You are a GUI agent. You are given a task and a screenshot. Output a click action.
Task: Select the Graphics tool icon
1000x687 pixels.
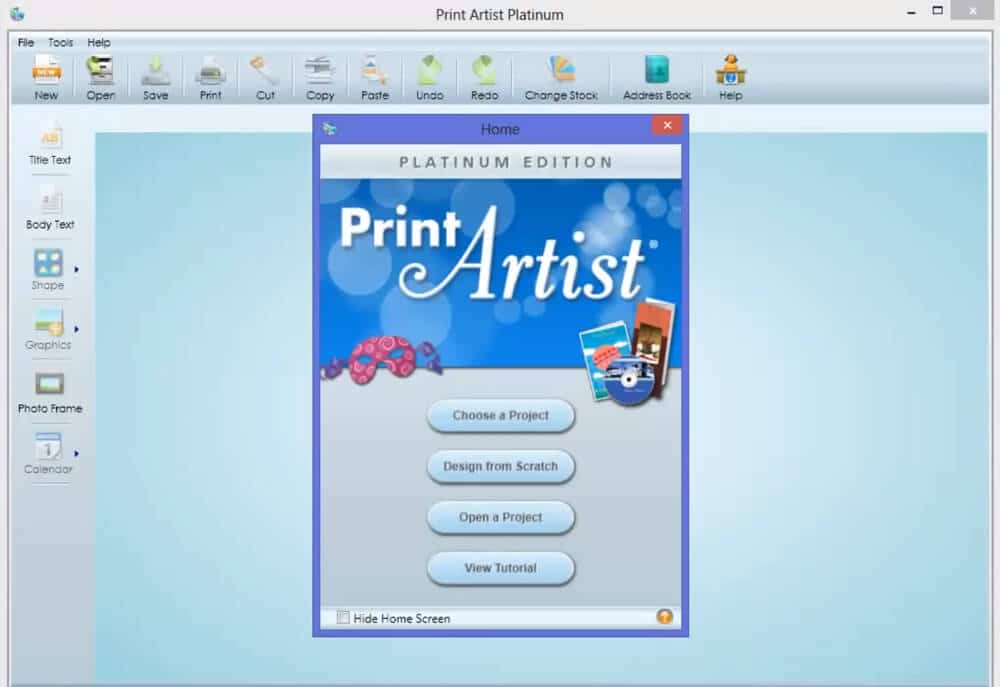click(x=48, y=322)
